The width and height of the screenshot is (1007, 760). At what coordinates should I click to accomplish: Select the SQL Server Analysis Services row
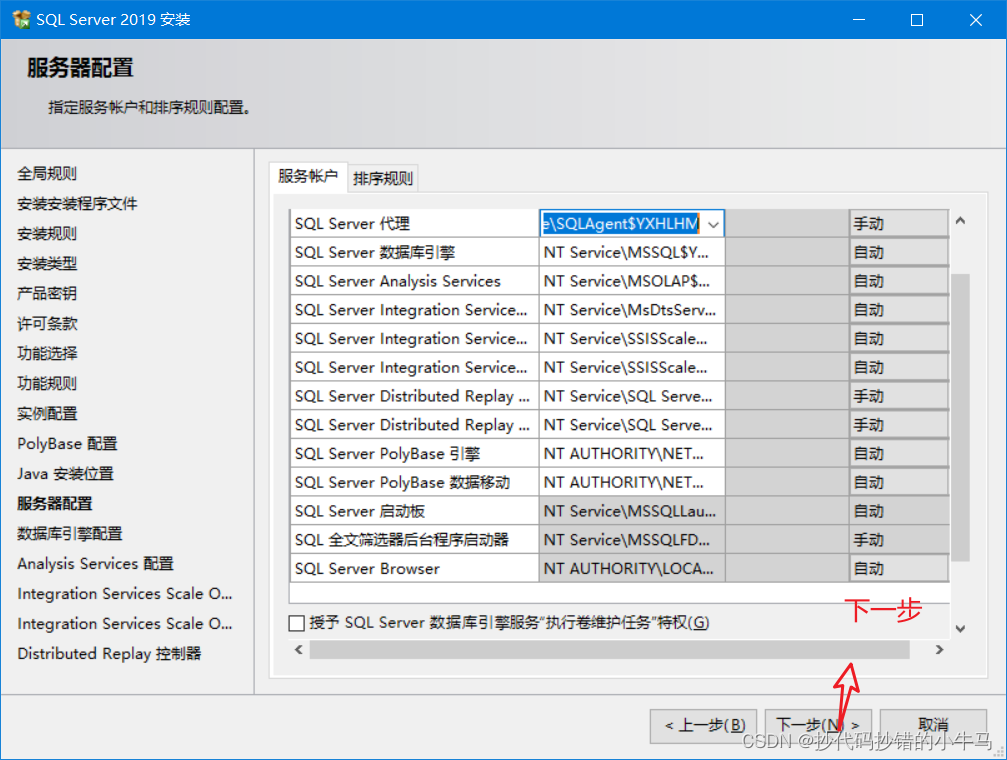(414, 281)
